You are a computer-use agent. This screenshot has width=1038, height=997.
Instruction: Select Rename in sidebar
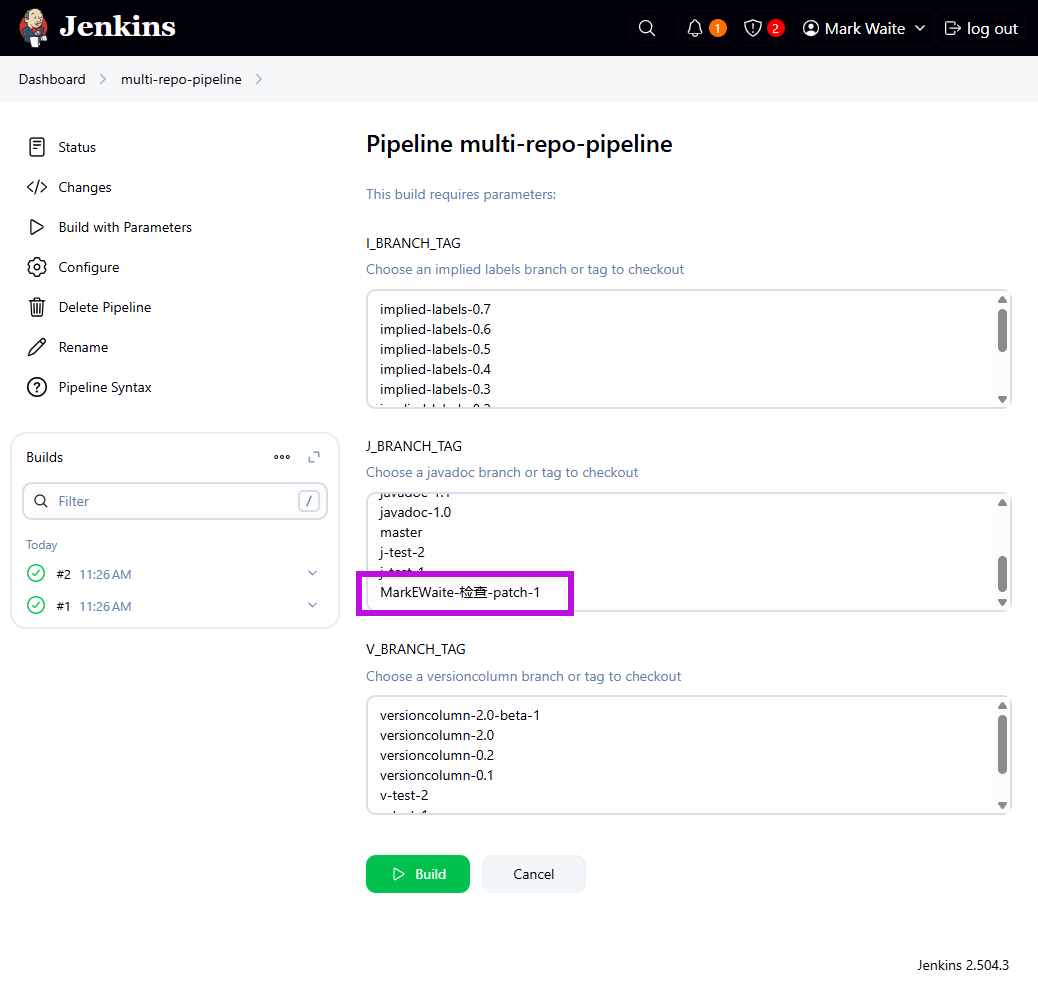pos(83,347)
